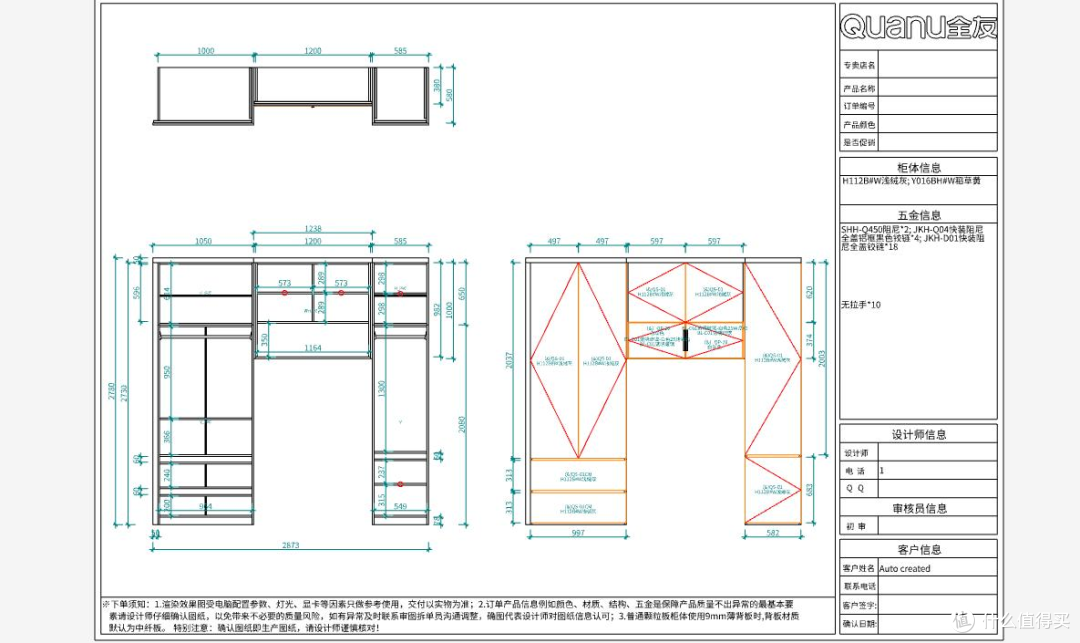Select the 联系电话 label cell
The width and height of the screenshot is (1080, 643).
coord(858,586)
